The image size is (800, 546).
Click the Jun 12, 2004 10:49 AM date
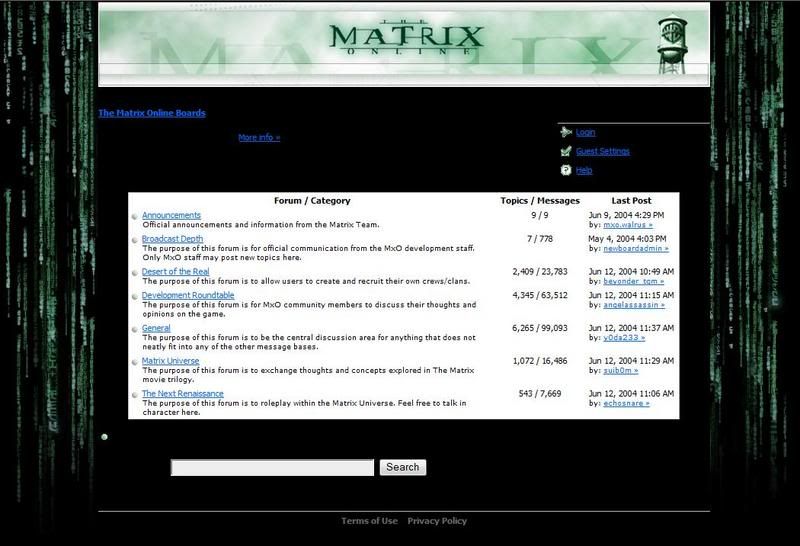631,271
